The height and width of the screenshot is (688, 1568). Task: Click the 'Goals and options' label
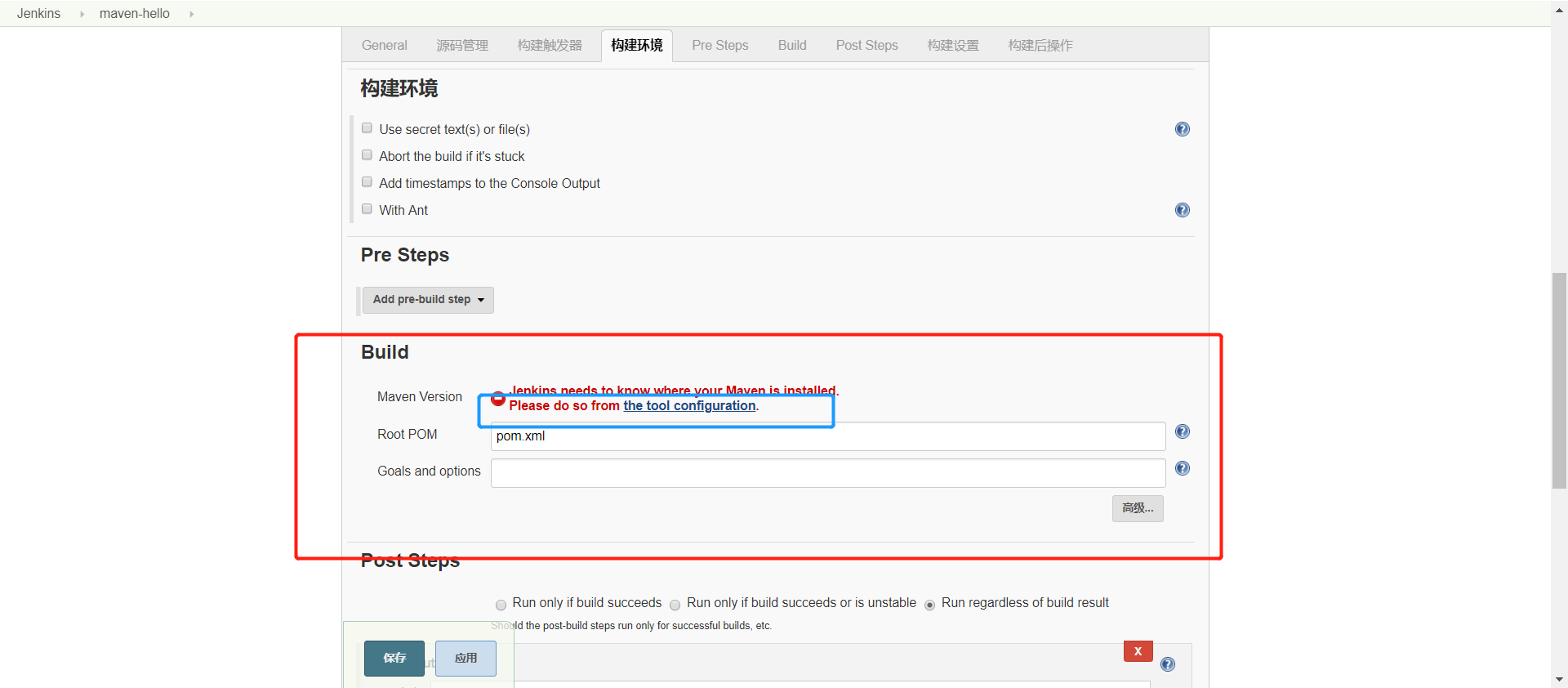coord(429,471)
